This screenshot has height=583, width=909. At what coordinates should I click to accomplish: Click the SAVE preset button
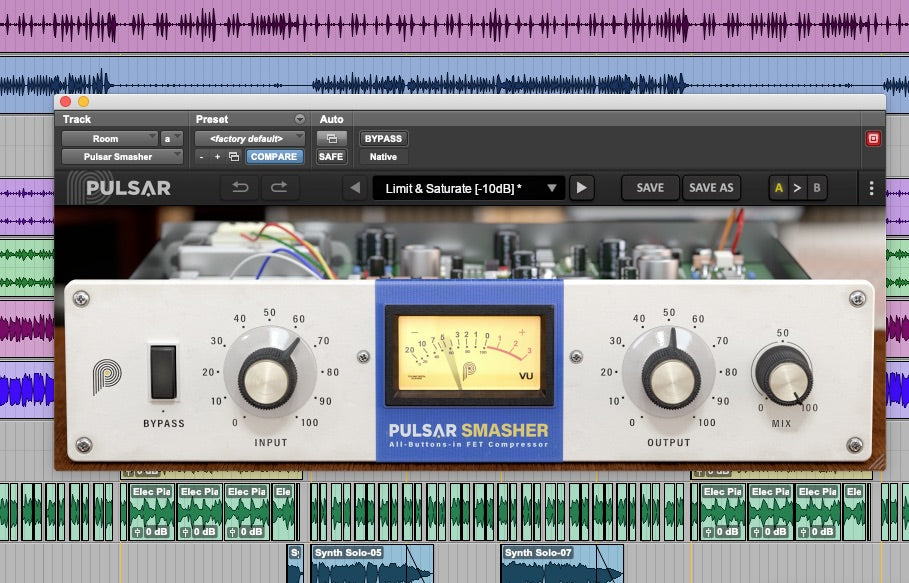(x=650, y=188)
